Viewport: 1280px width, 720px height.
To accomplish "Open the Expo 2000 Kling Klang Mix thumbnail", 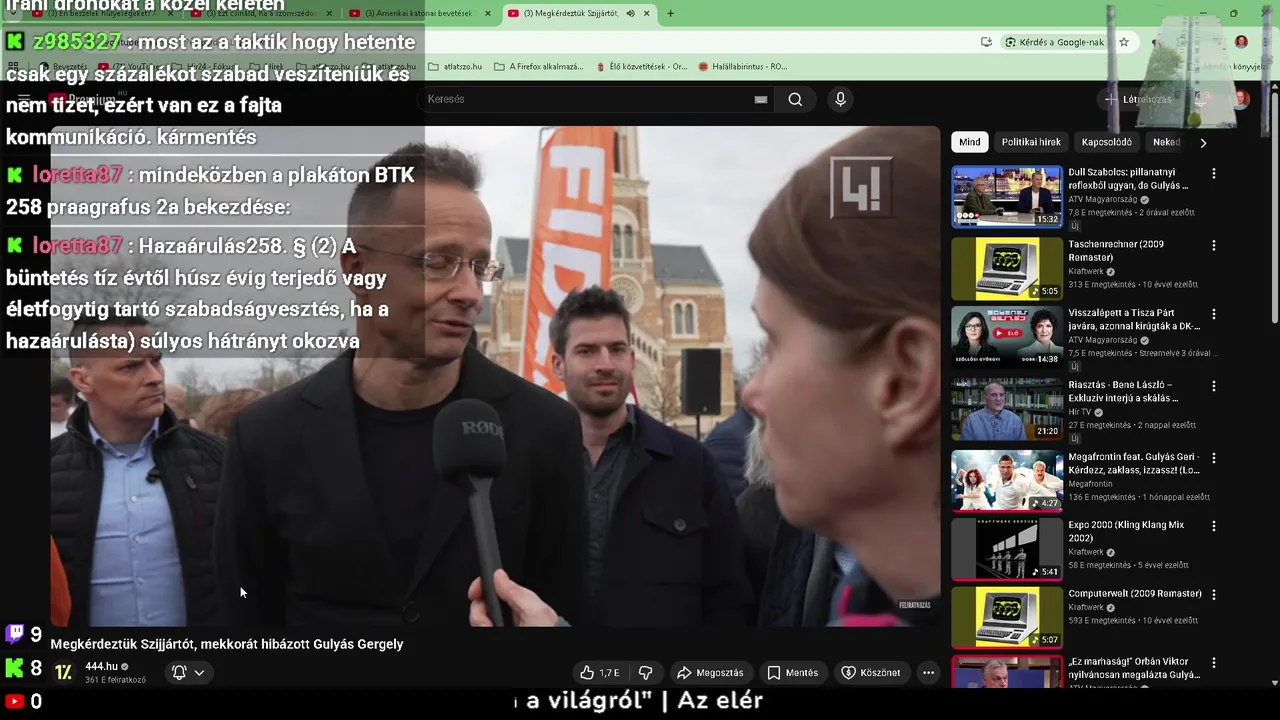I will (1007, 549).
